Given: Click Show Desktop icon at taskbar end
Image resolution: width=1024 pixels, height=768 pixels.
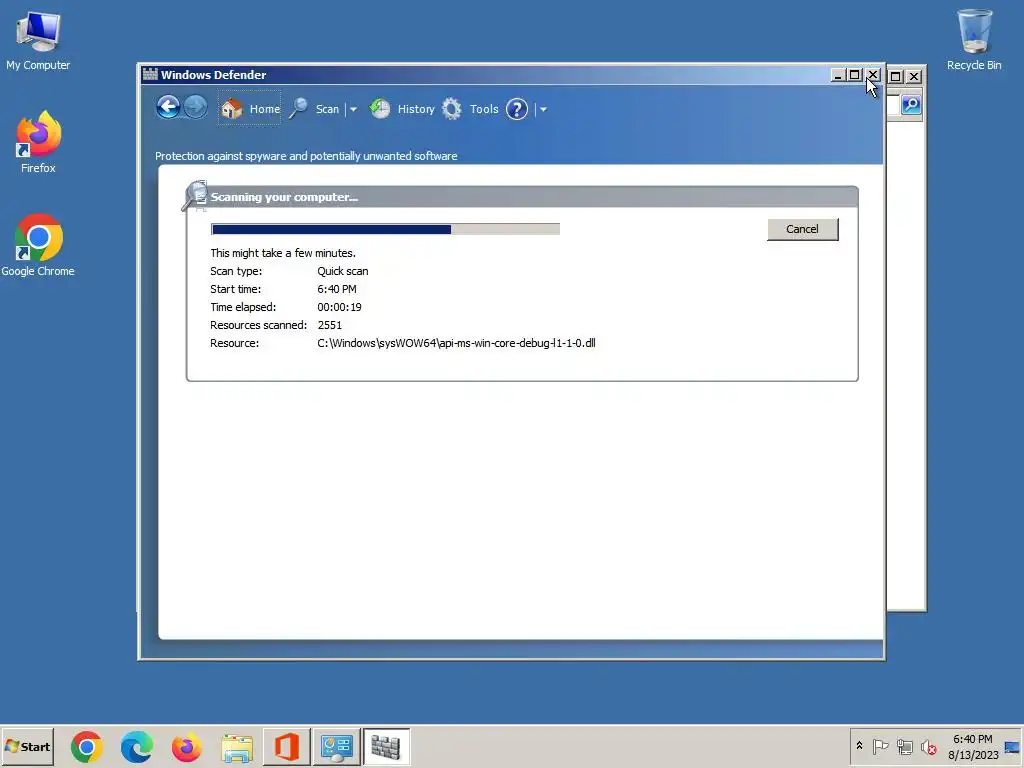Looking at the screenshot, I should (x=1012, y=747).
